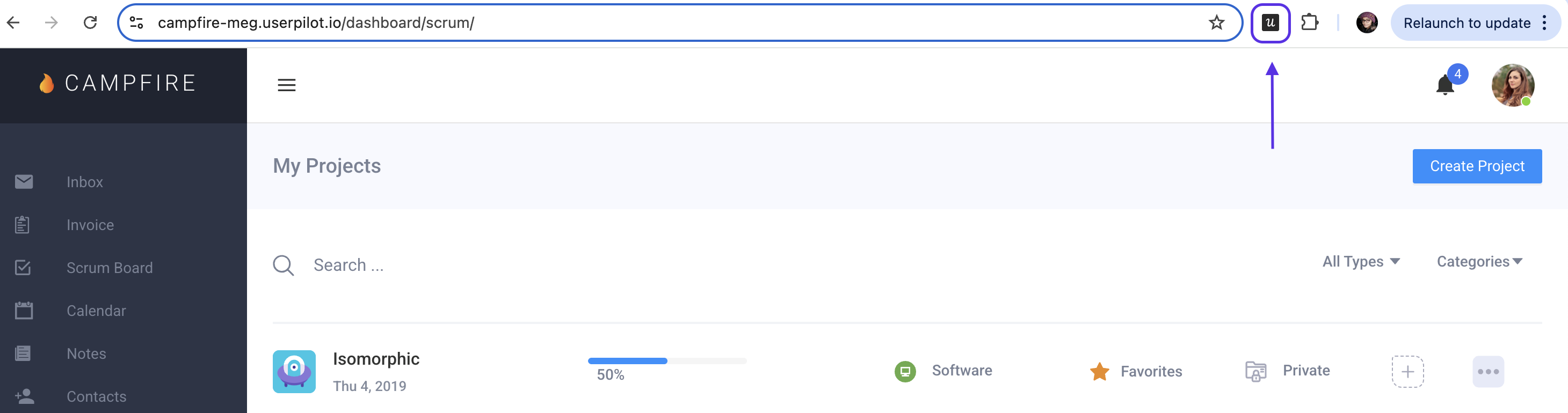Click the Create Project button
The width and height of the screenshot is (1568, 413).
[1477, 166]
